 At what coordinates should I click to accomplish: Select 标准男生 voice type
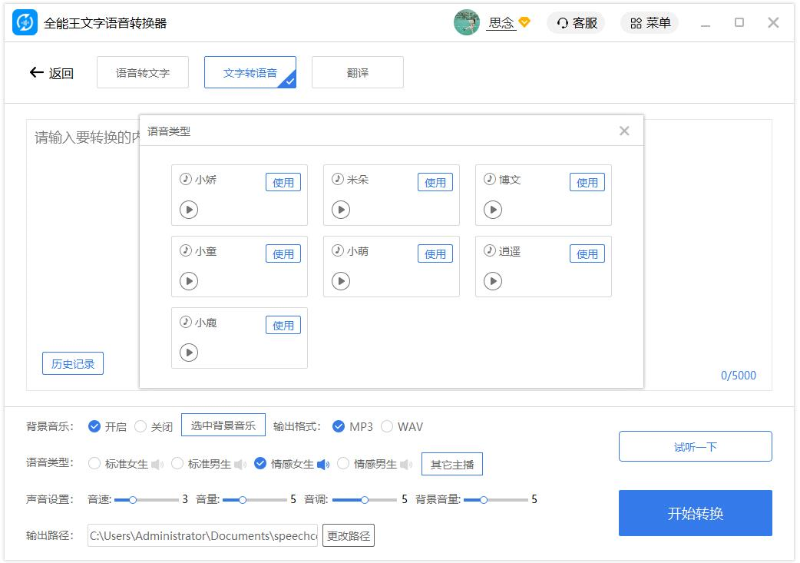click(x=178, y=464)
